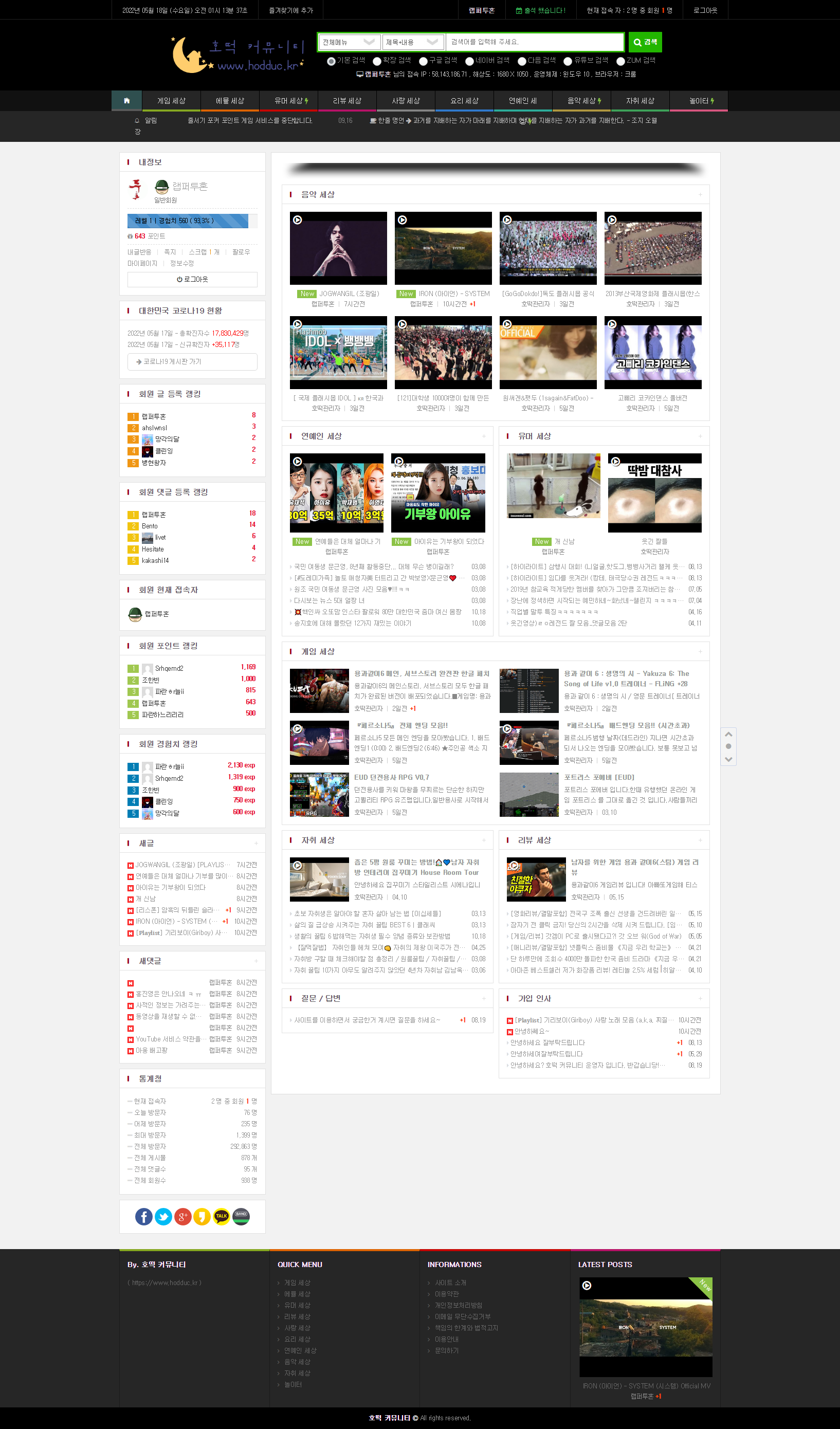Expand 리뷰 세상 section with plus icon
This screenshot has width=840, height=1429.
701,840
